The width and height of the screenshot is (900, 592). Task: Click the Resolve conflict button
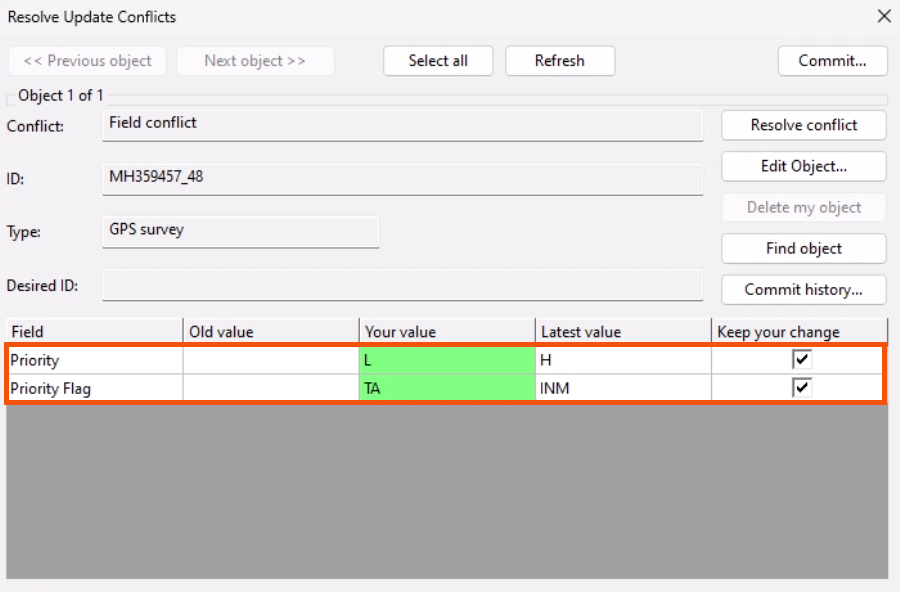[x=803, y=125]
